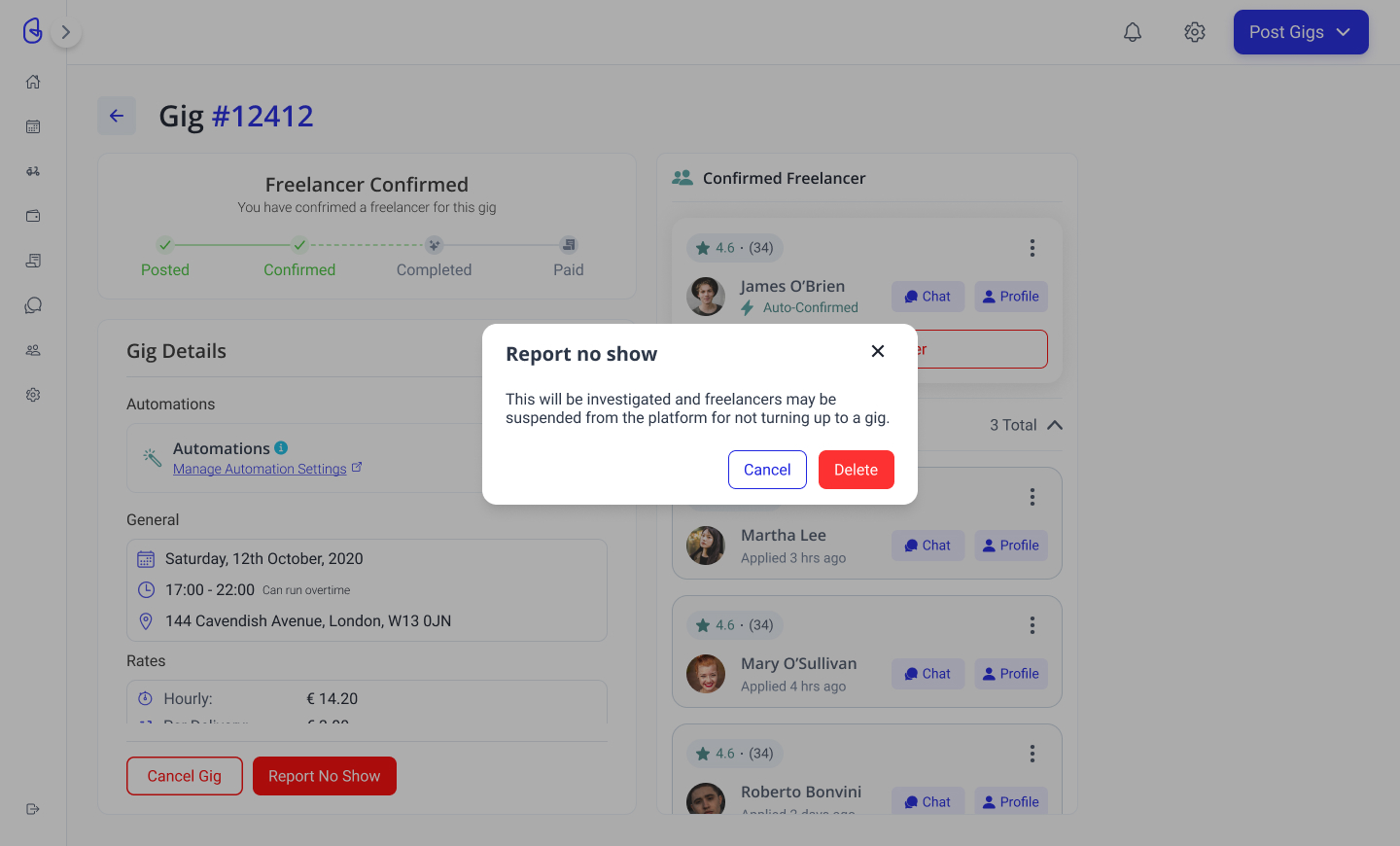Click the 144 Cavendish Avenue address
The image size is (1400, 846).
coord(308,621)
